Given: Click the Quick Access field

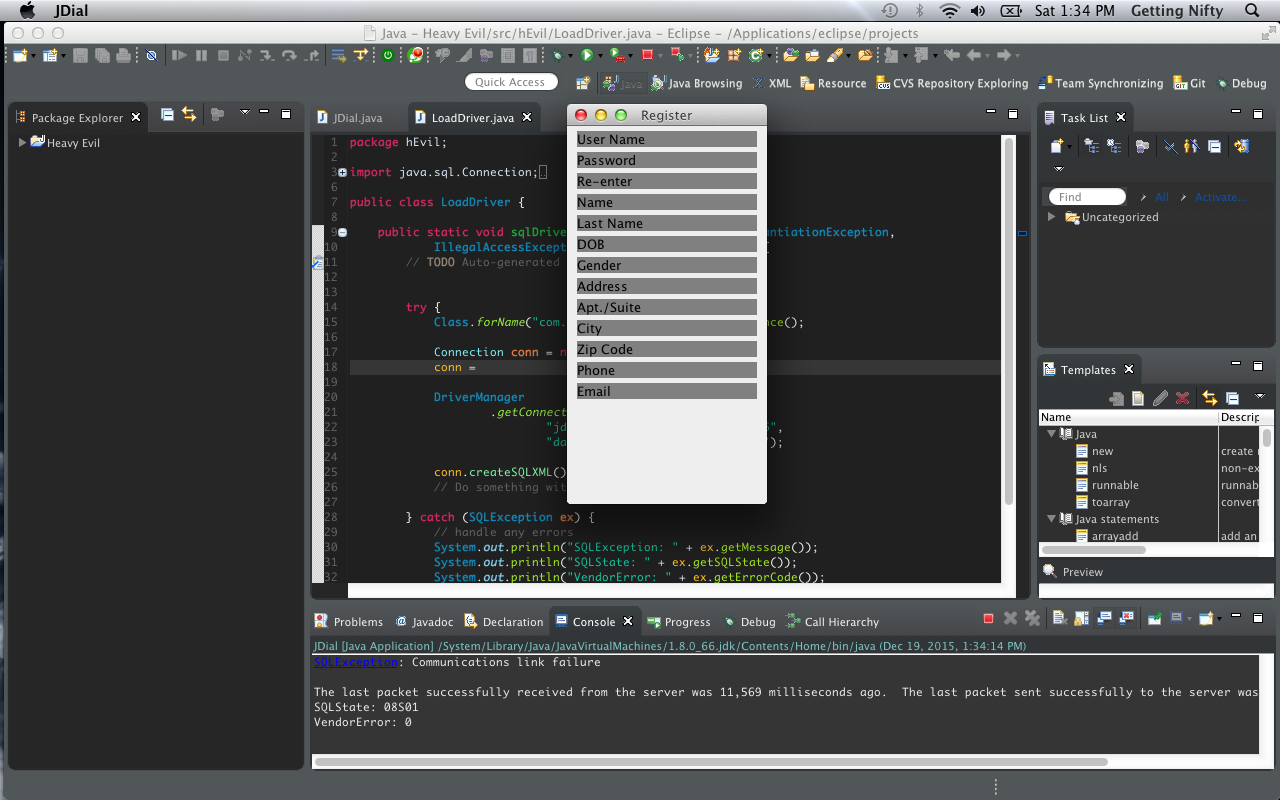Looking at the screenshot, I should pyautogui.click(x=511, y=82).
